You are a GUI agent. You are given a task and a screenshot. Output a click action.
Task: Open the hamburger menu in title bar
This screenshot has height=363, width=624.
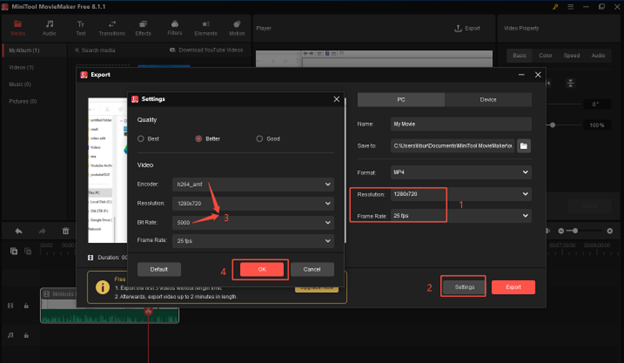[x=570, y=7]
